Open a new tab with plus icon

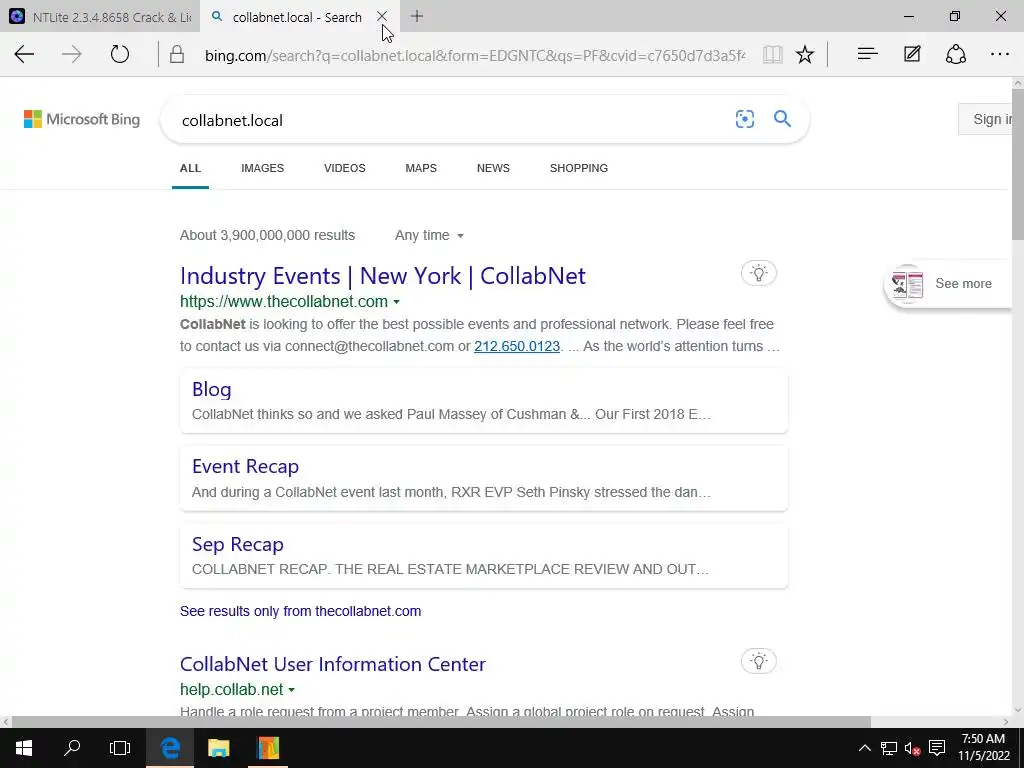417,16
